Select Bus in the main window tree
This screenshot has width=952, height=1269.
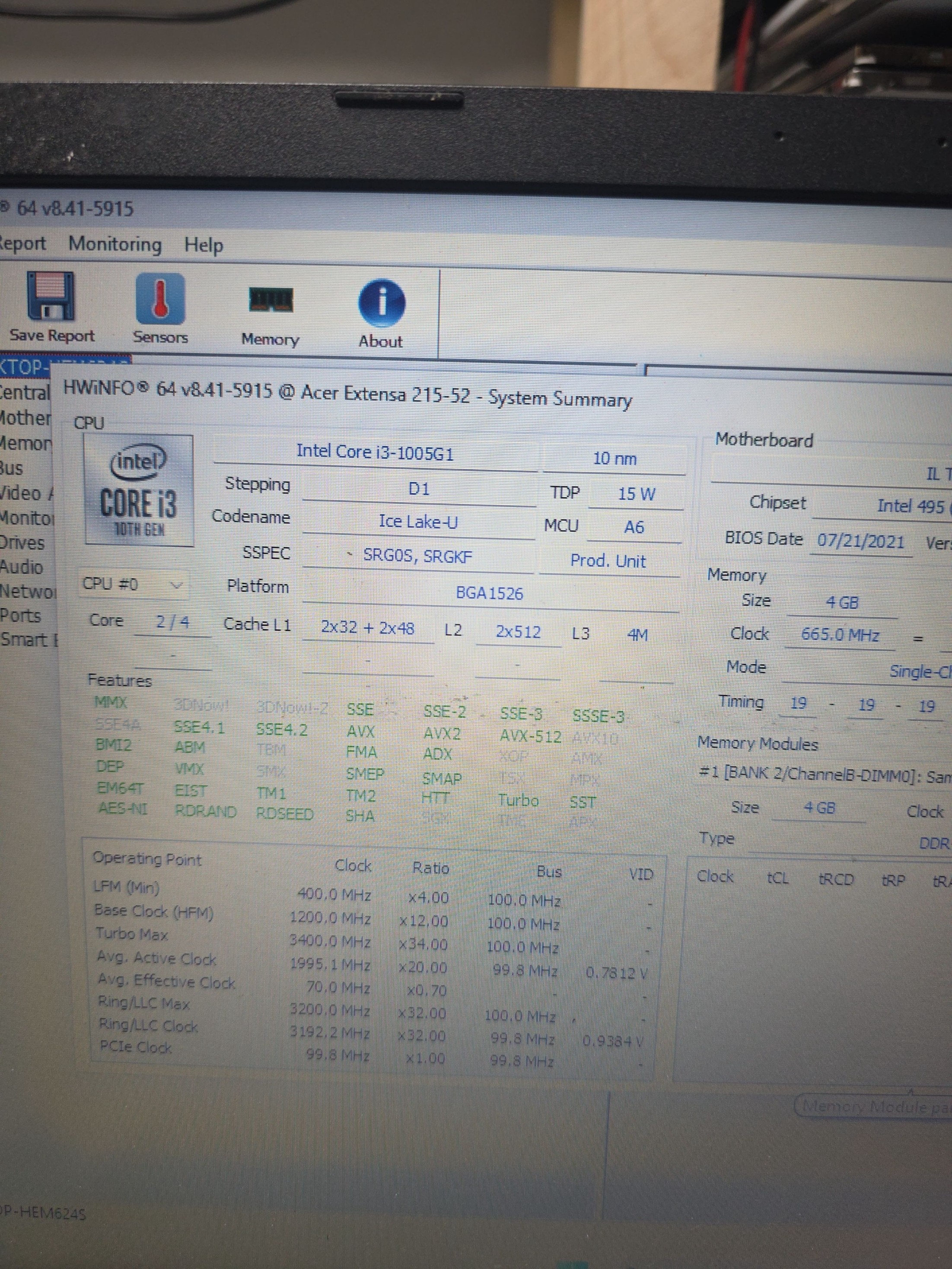tap(12, 468)
